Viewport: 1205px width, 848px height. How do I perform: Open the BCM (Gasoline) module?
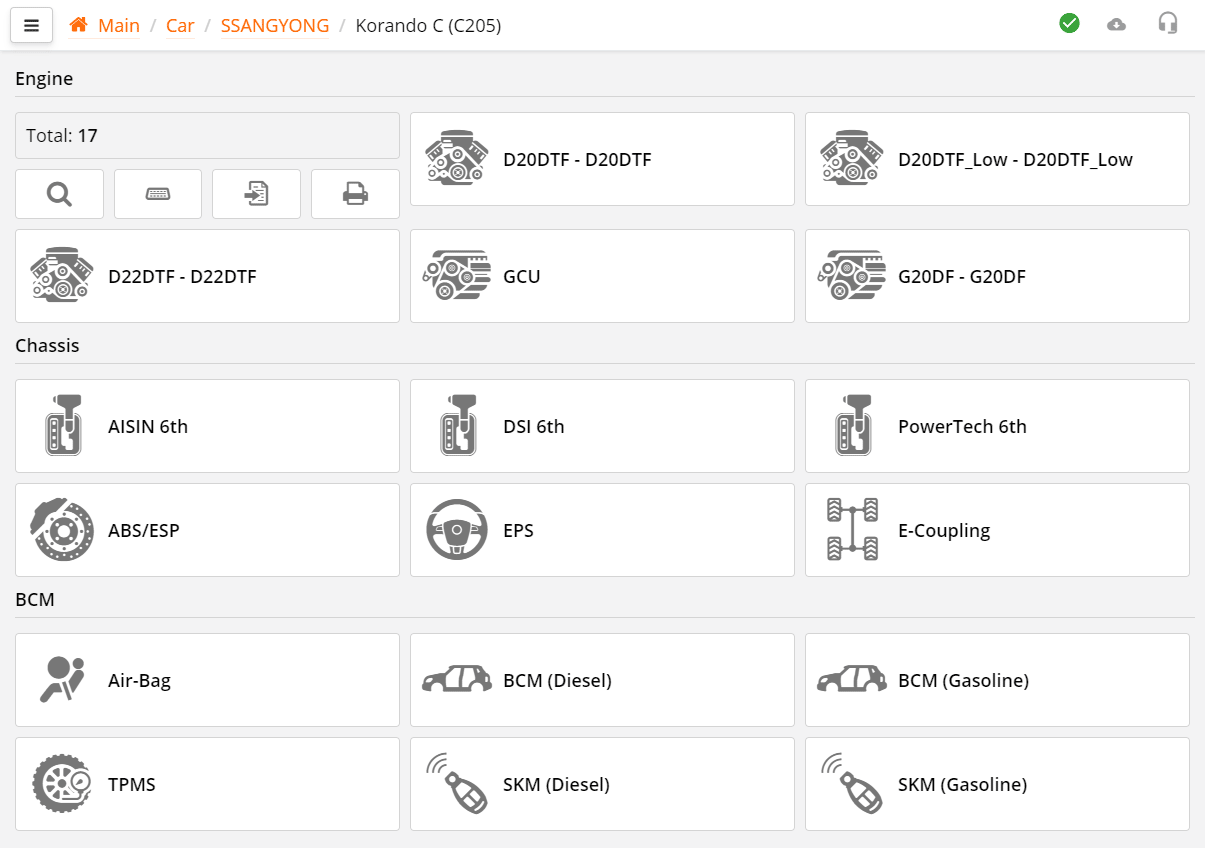997,679
